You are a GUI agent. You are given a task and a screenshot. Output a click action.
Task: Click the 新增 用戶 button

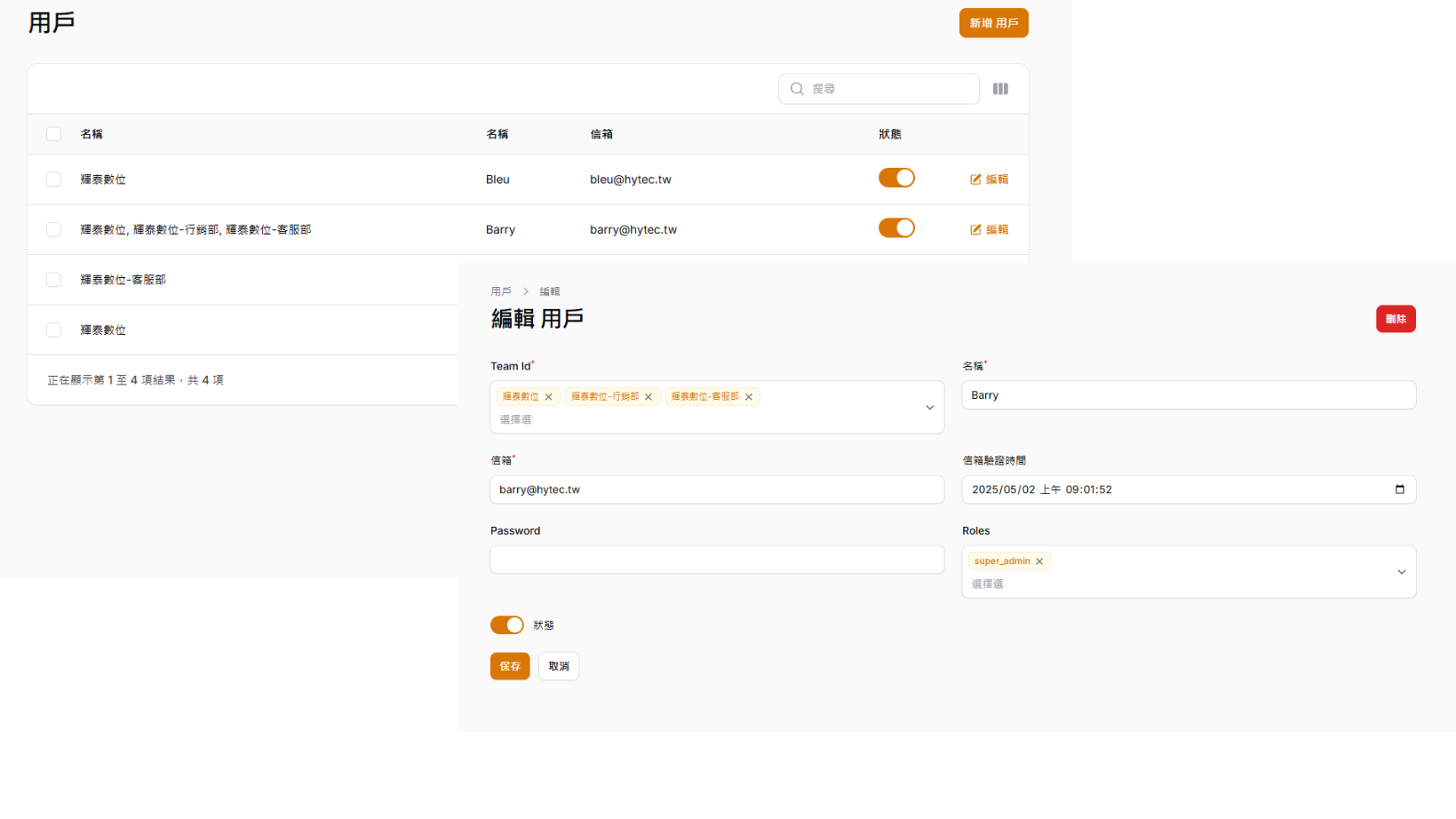pos(993,23)
